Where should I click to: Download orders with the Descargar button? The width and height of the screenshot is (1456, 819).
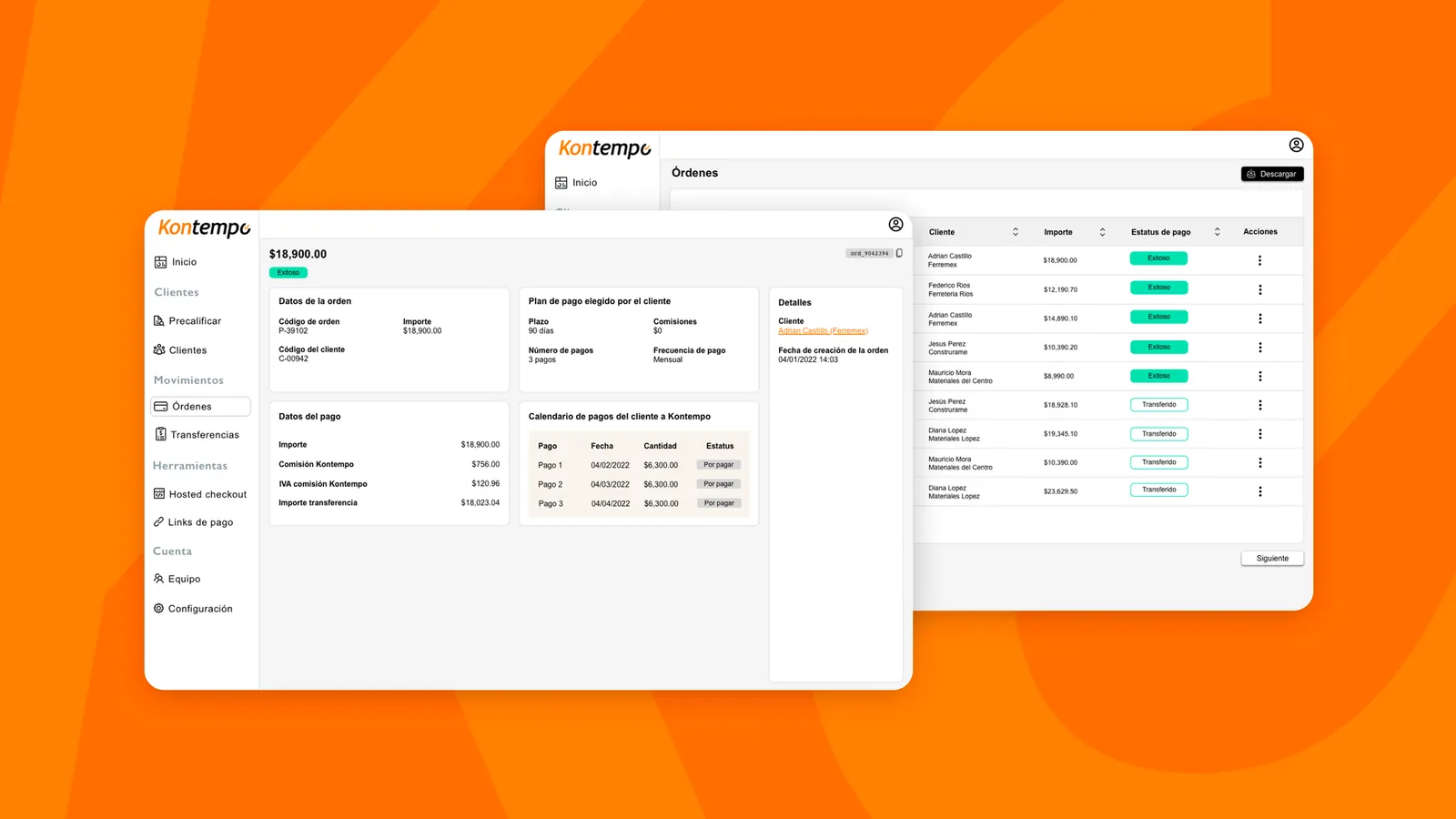pyautogui.click(x=1272, y=174)
